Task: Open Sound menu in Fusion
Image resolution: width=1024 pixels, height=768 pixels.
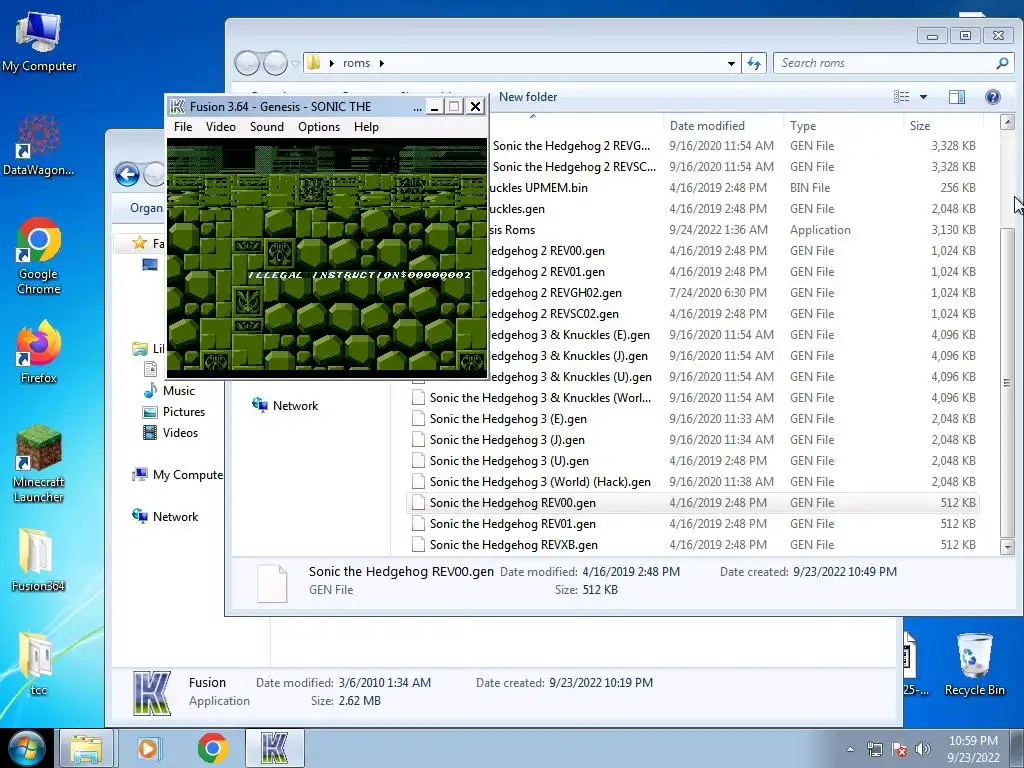Action: pos(266,127)
